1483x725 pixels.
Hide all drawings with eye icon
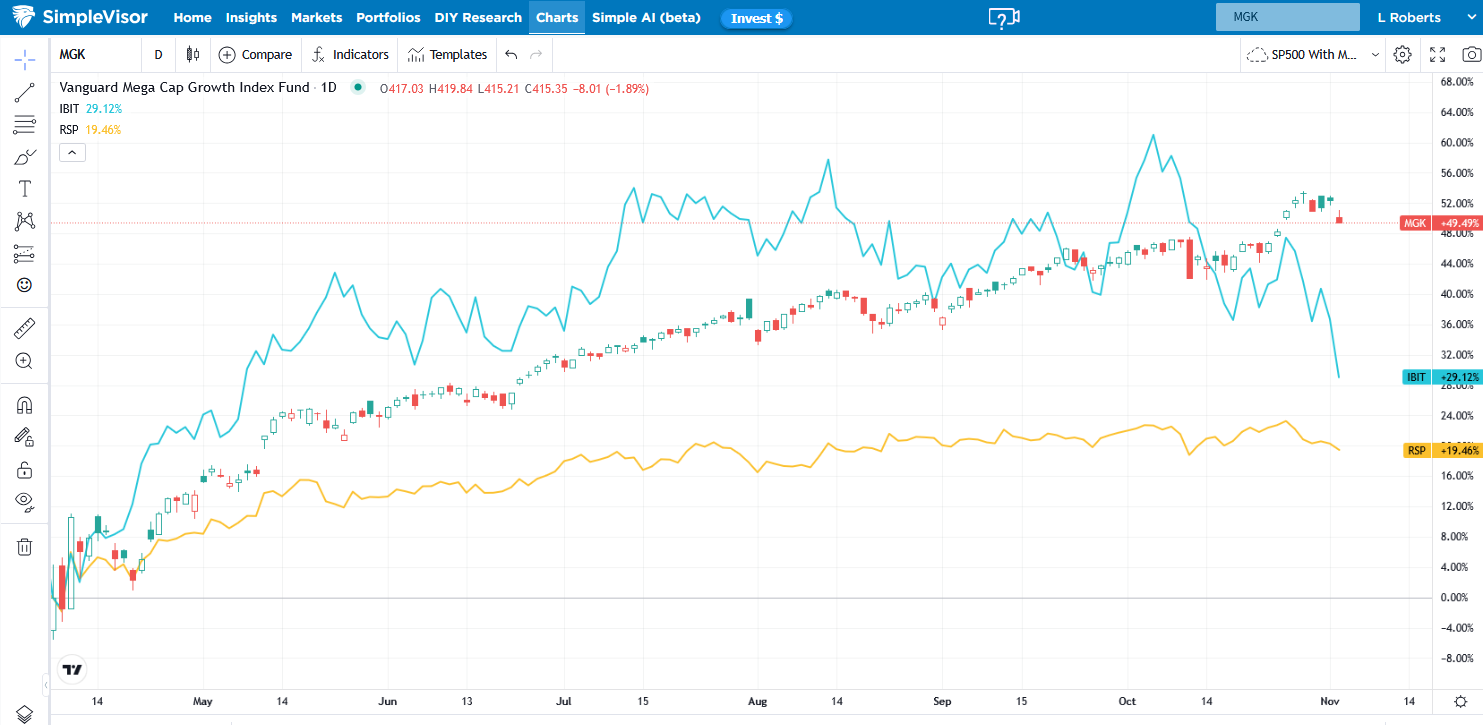[x=25, y=501]
